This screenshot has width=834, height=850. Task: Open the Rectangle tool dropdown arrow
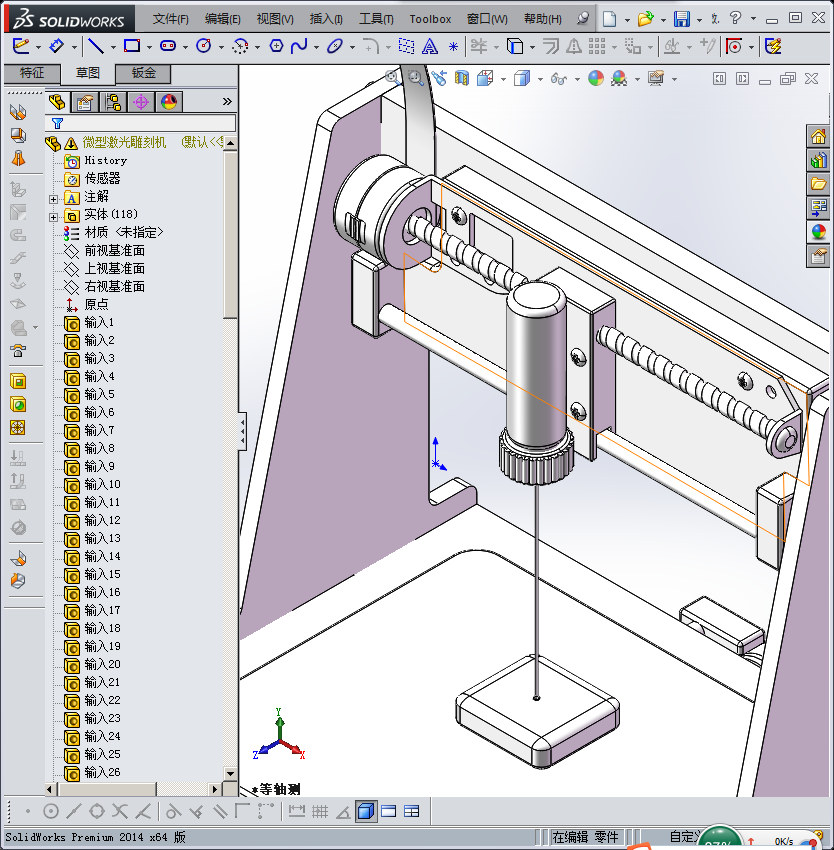click(149, 48)
